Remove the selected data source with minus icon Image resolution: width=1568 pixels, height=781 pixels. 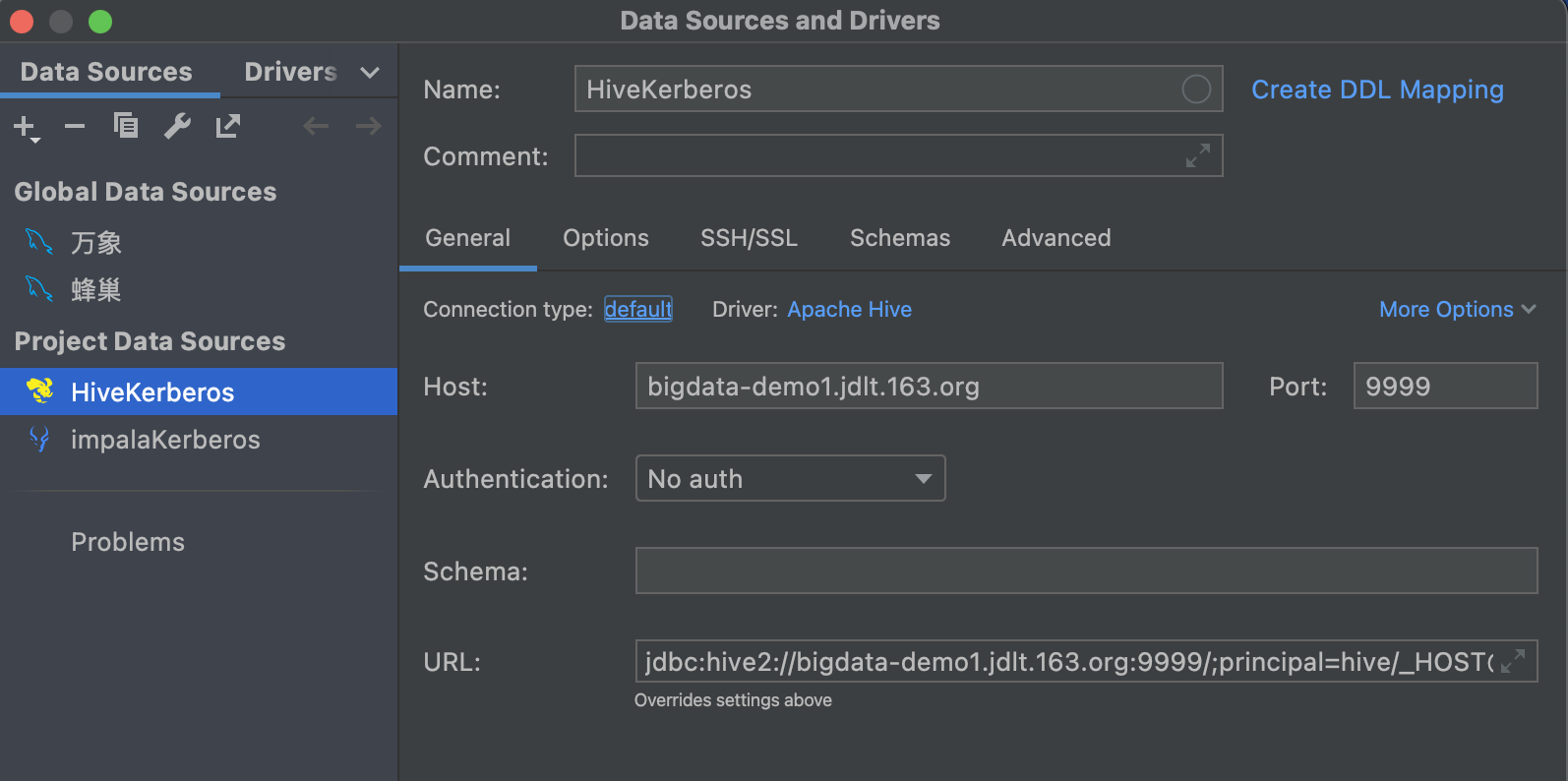[75, 126]
